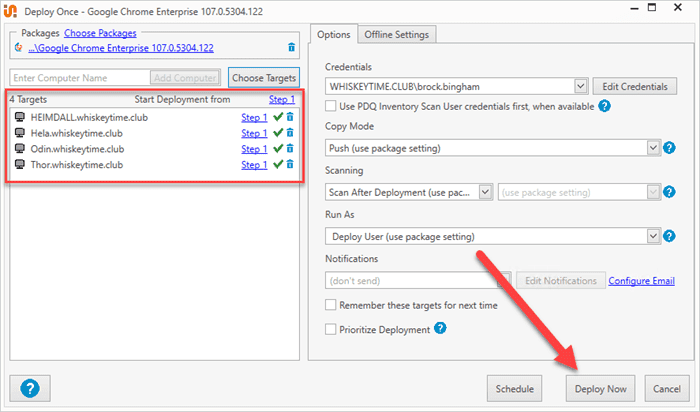
Task: Click Step 1 link for Hela.whiskeytime.club
Action: pos(254,133)
